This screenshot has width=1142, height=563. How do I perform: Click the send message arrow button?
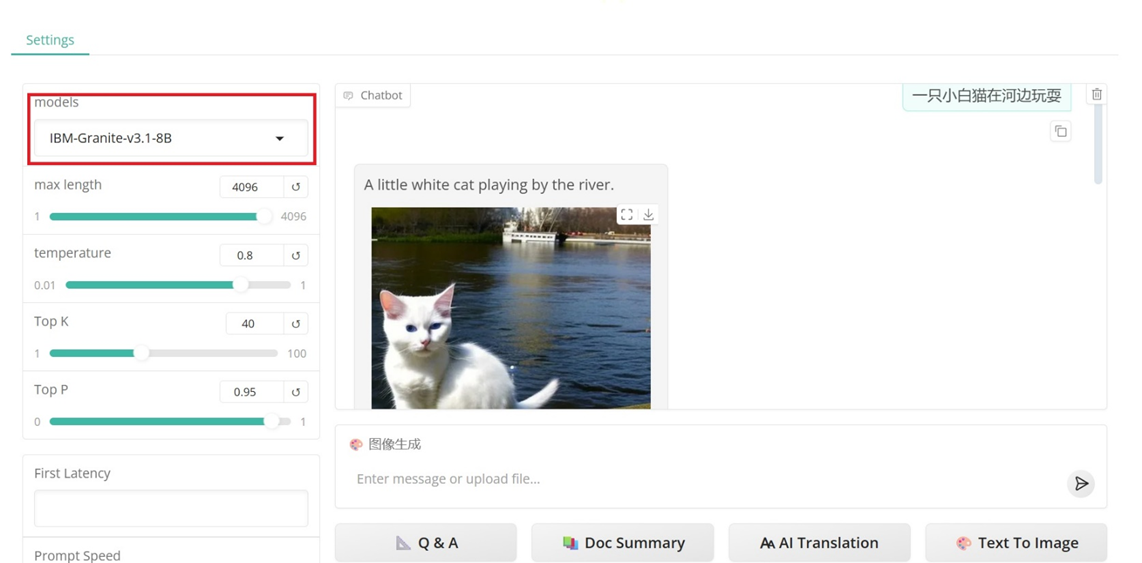point(1082,484)
